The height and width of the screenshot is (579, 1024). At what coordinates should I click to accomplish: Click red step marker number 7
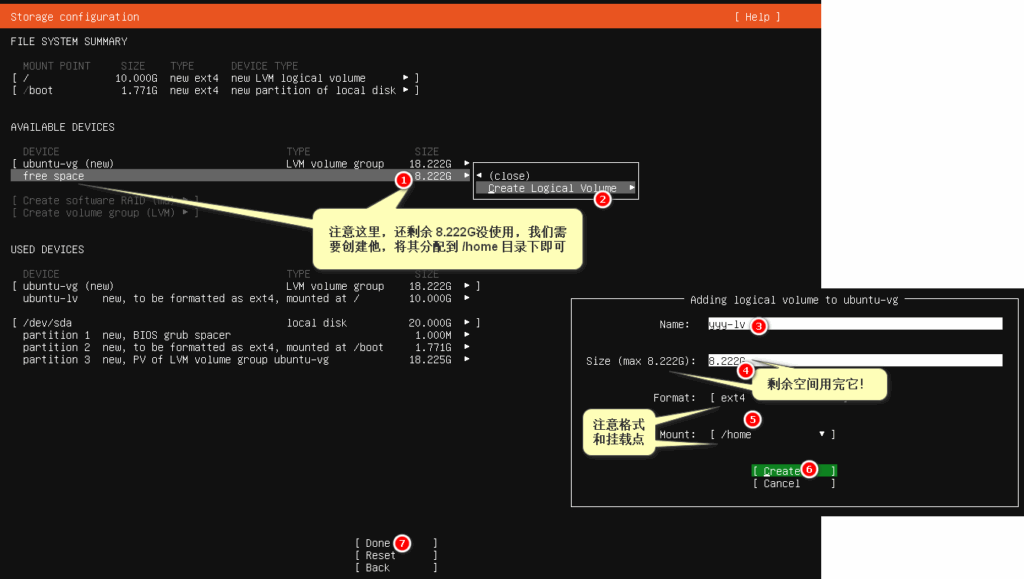tap(402, 543)
